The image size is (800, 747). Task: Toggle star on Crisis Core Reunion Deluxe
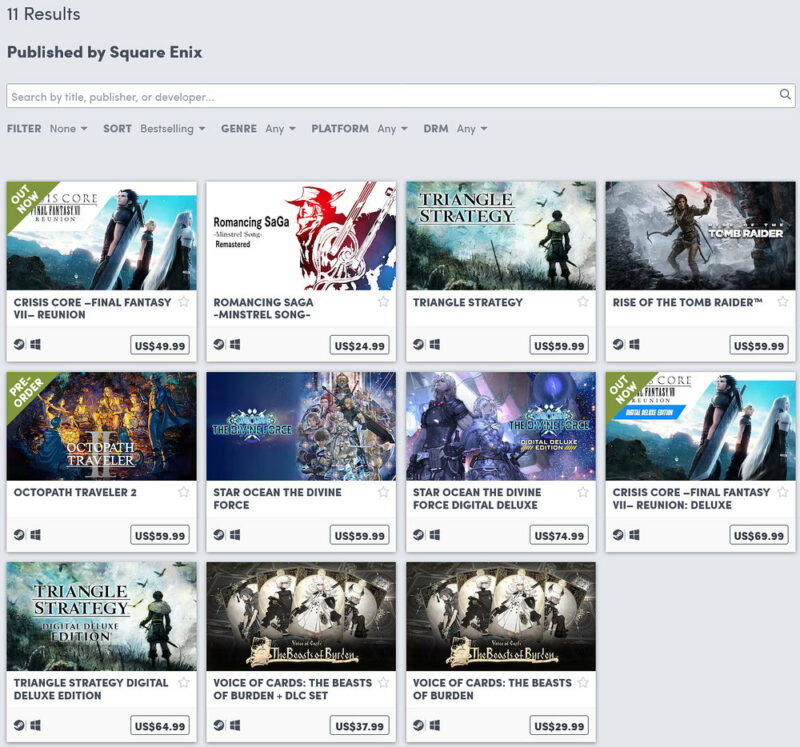coord(783,492)
